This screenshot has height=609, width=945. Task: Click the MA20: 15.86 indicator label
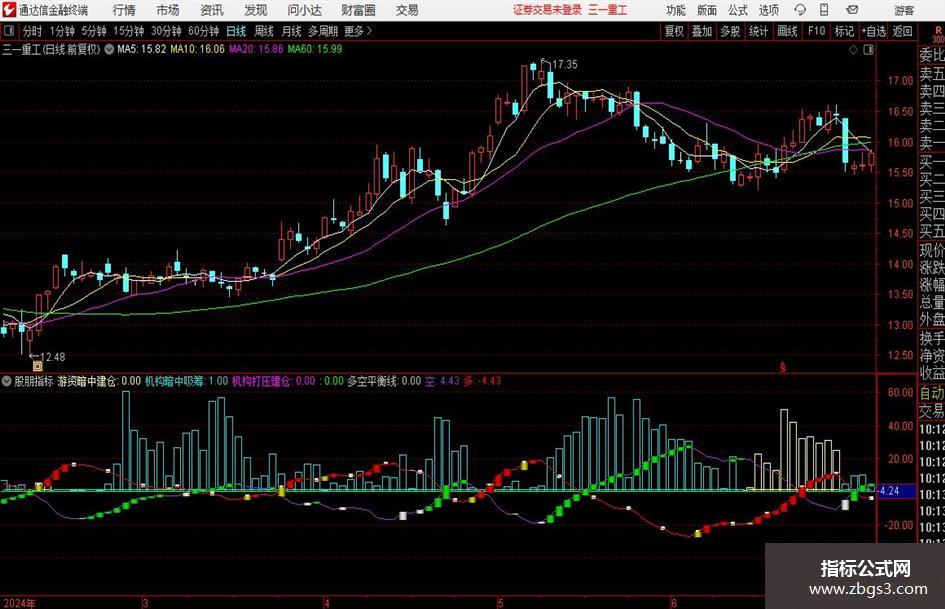tap(256, 49)
